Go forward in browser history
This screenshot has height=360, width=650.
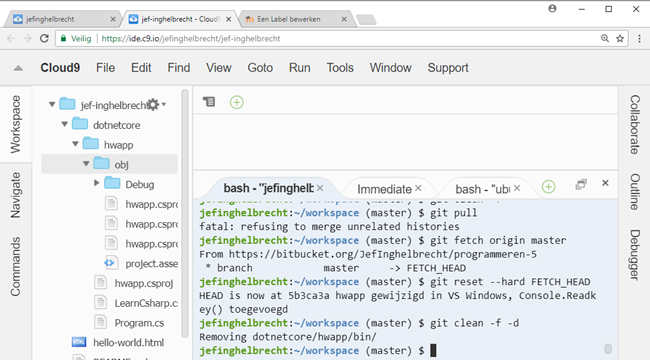(x=27, y=39)
